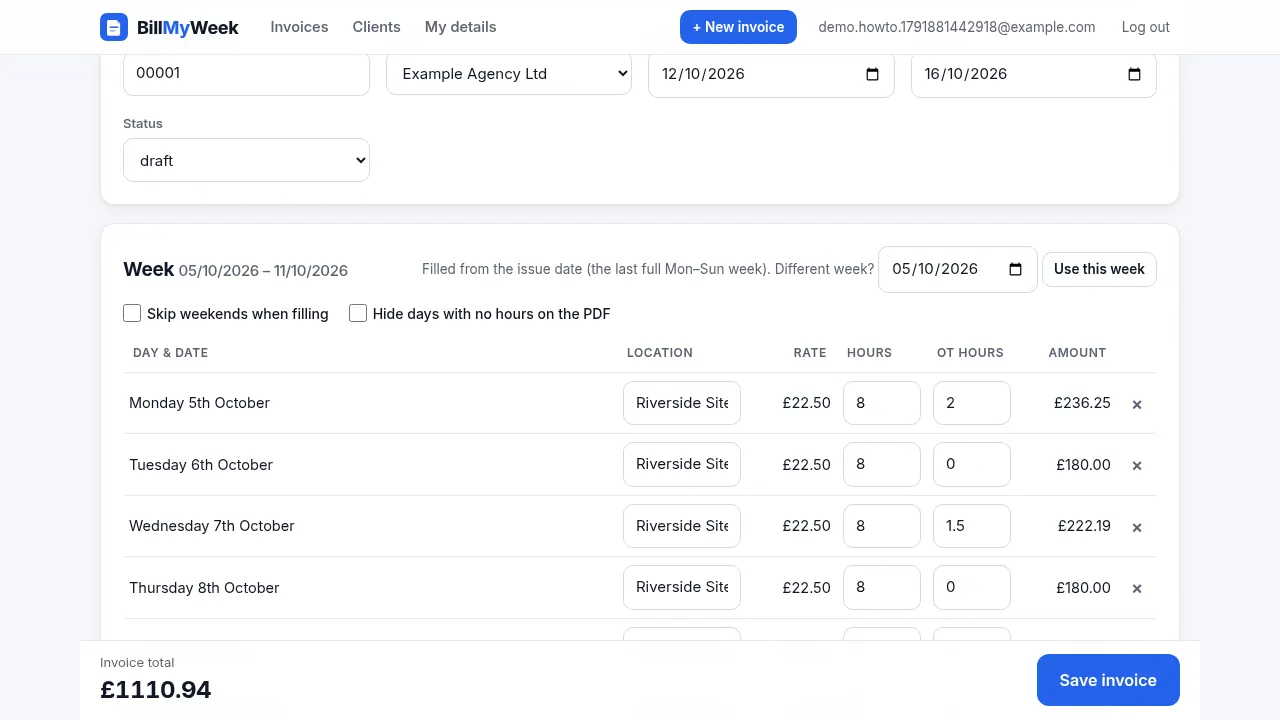Screen dimensions: 1280x720
Task: Click the user email demo.howto address
Action: (x=956, y=27)
